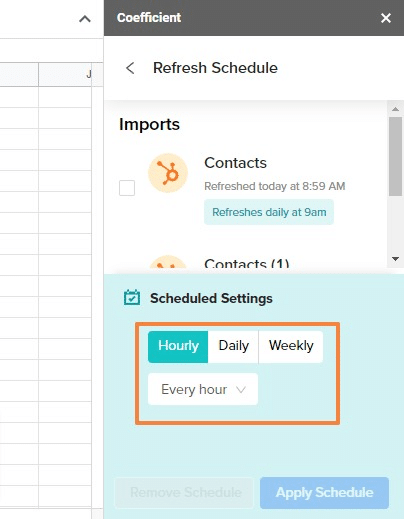Click the imports list scroll down arrow
This screenshot has width=404, height=519.
395,259
